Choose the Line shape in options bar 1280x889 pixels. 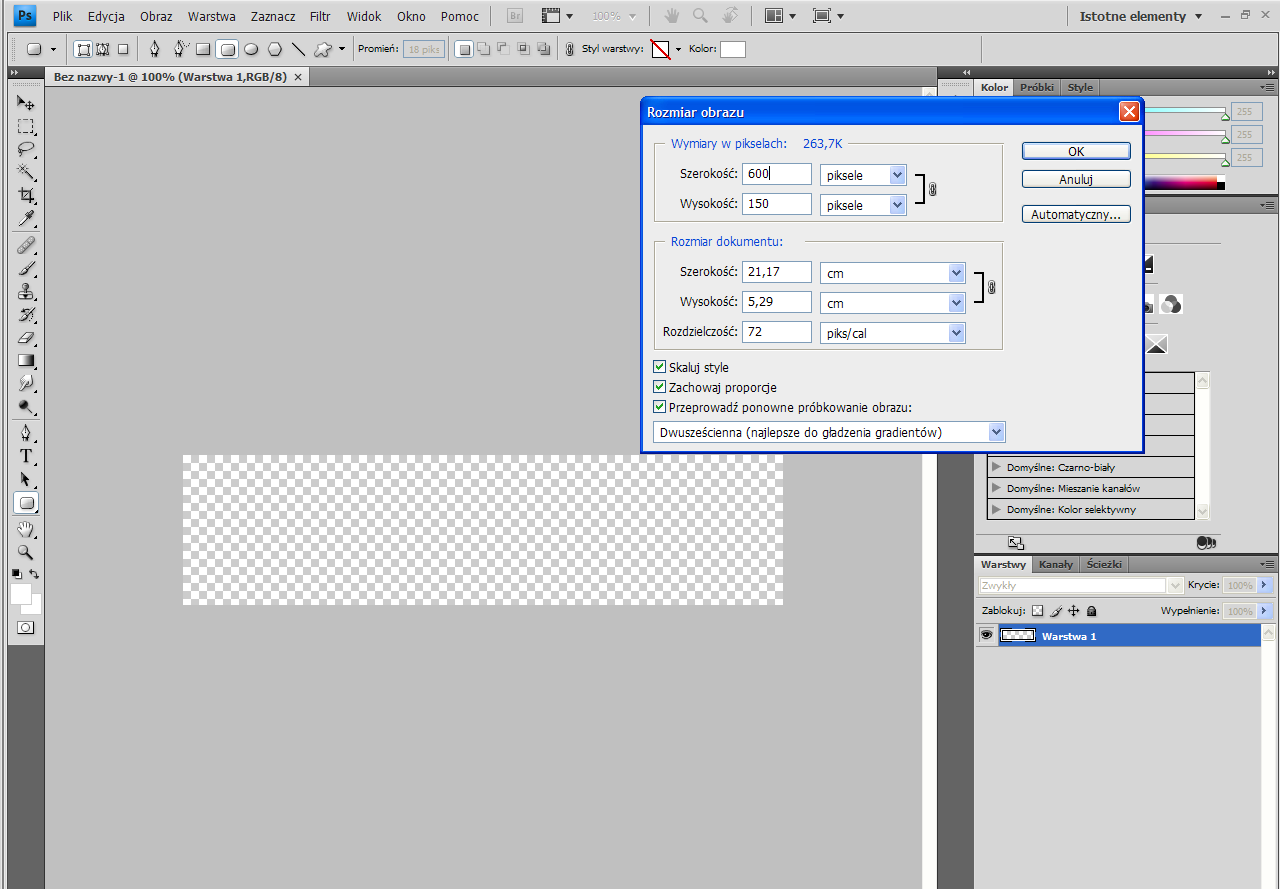(297, 48)
